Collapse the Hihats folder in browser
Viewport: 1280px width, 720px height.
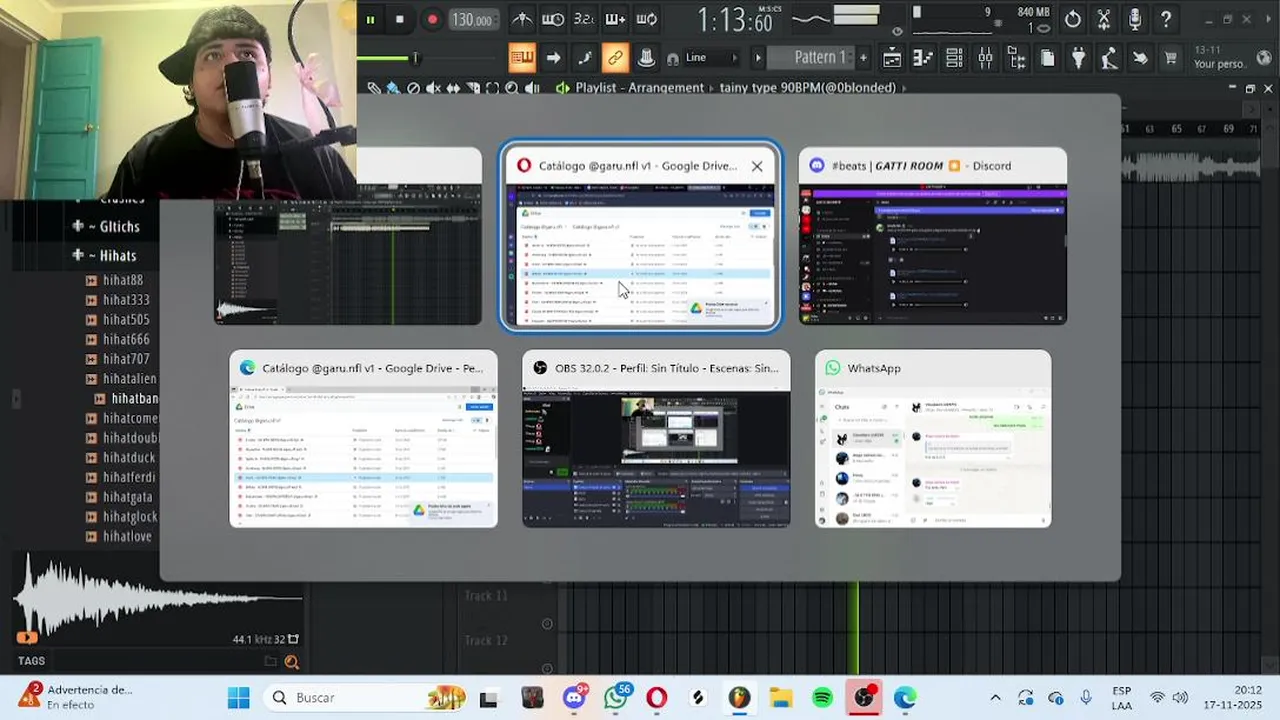point(106,255)
